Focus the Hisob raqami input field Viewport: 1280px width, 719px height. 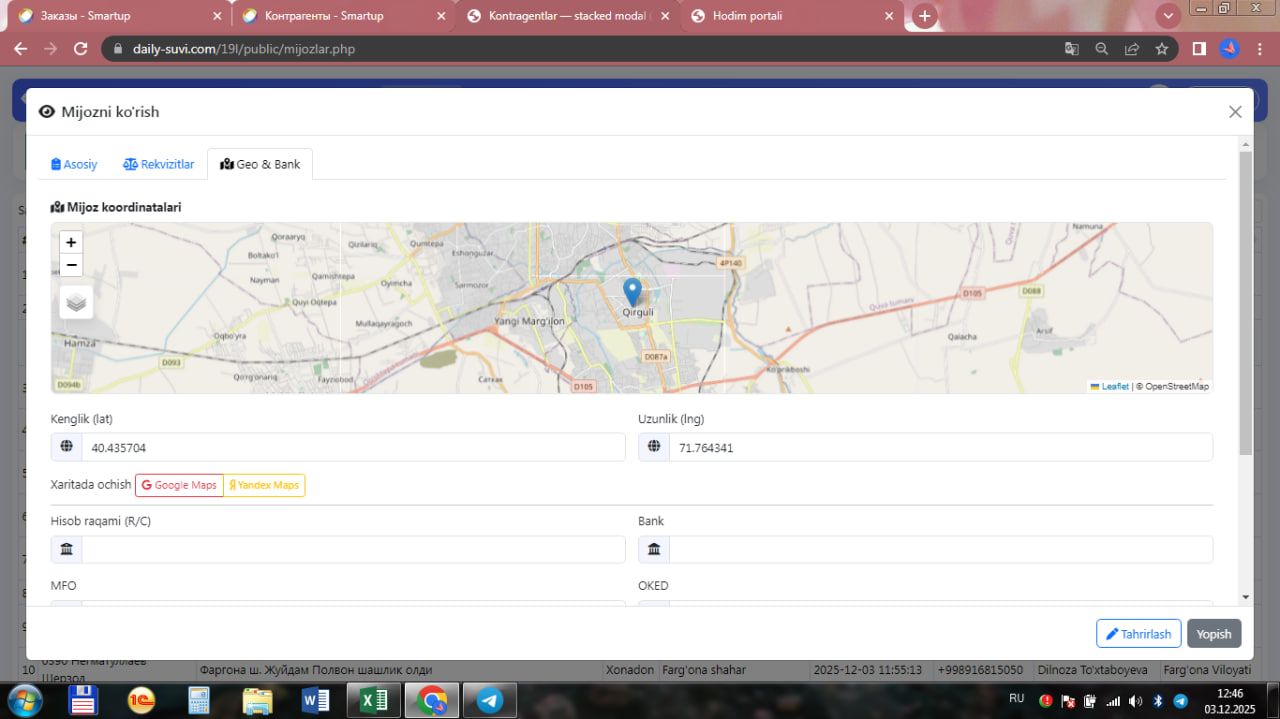coord(352,549)
